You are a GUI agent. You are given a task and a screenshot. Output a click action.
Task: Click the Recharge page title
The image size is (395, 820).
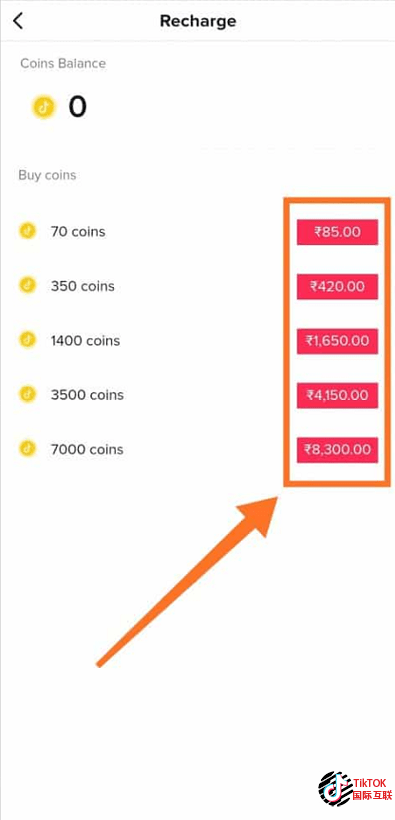pos(198,21)
